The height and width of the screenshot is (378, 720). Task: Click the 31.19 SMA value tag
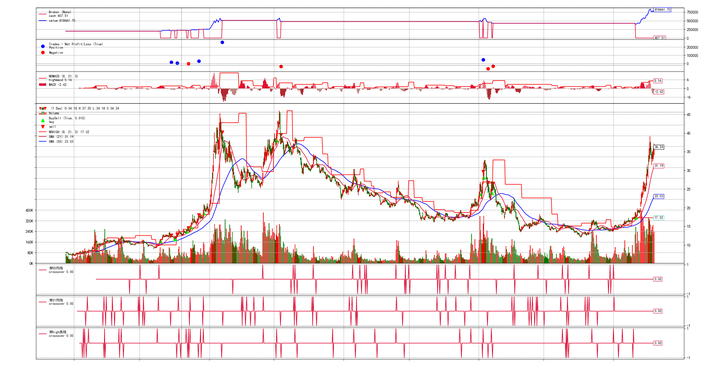coord(659,166)
